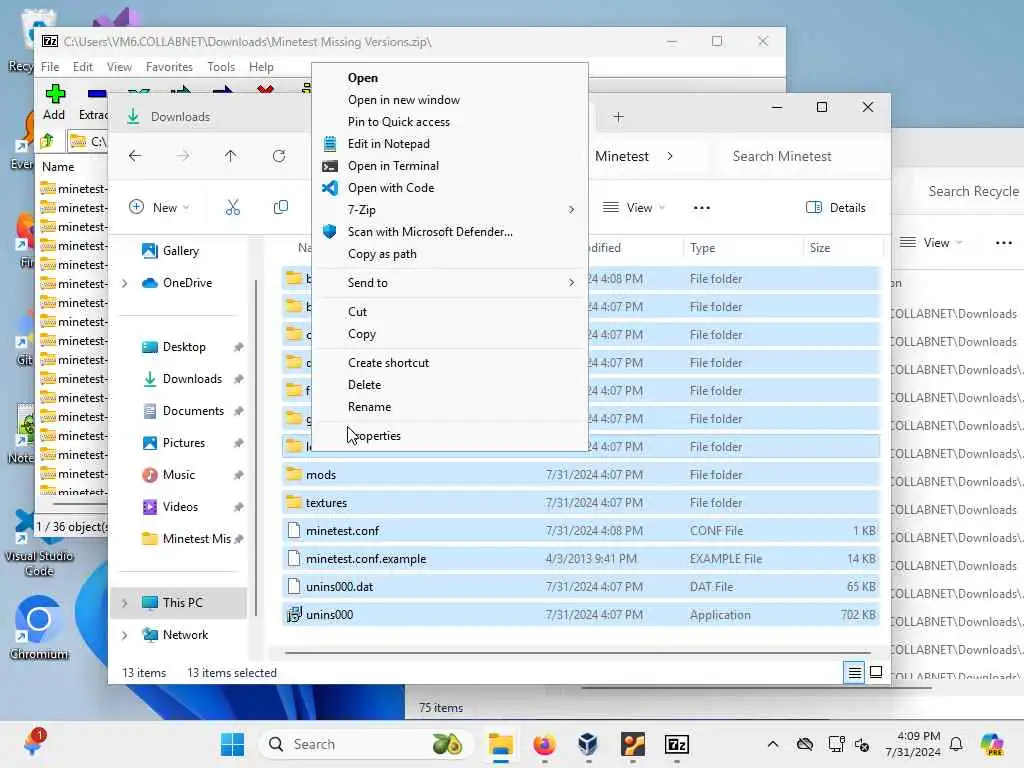The height and width of the screenshot is (768, 1024).
Task: Open Videos in the navigation pane
Action: (x=180, y=507)
